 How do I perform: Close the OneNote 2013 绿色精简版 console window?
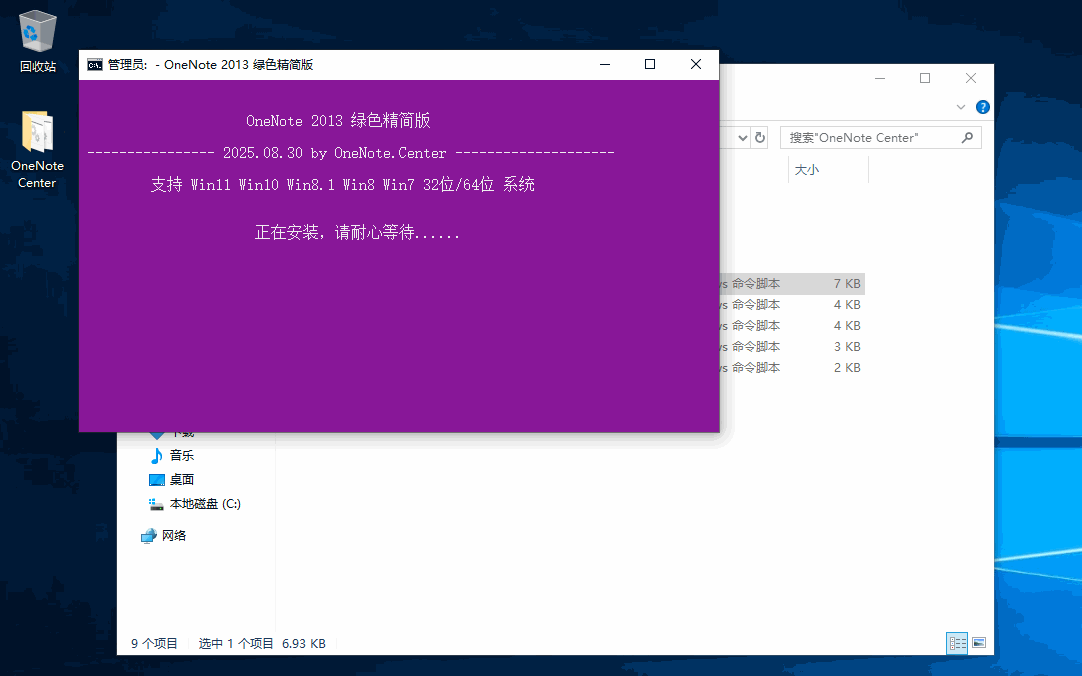696,65
